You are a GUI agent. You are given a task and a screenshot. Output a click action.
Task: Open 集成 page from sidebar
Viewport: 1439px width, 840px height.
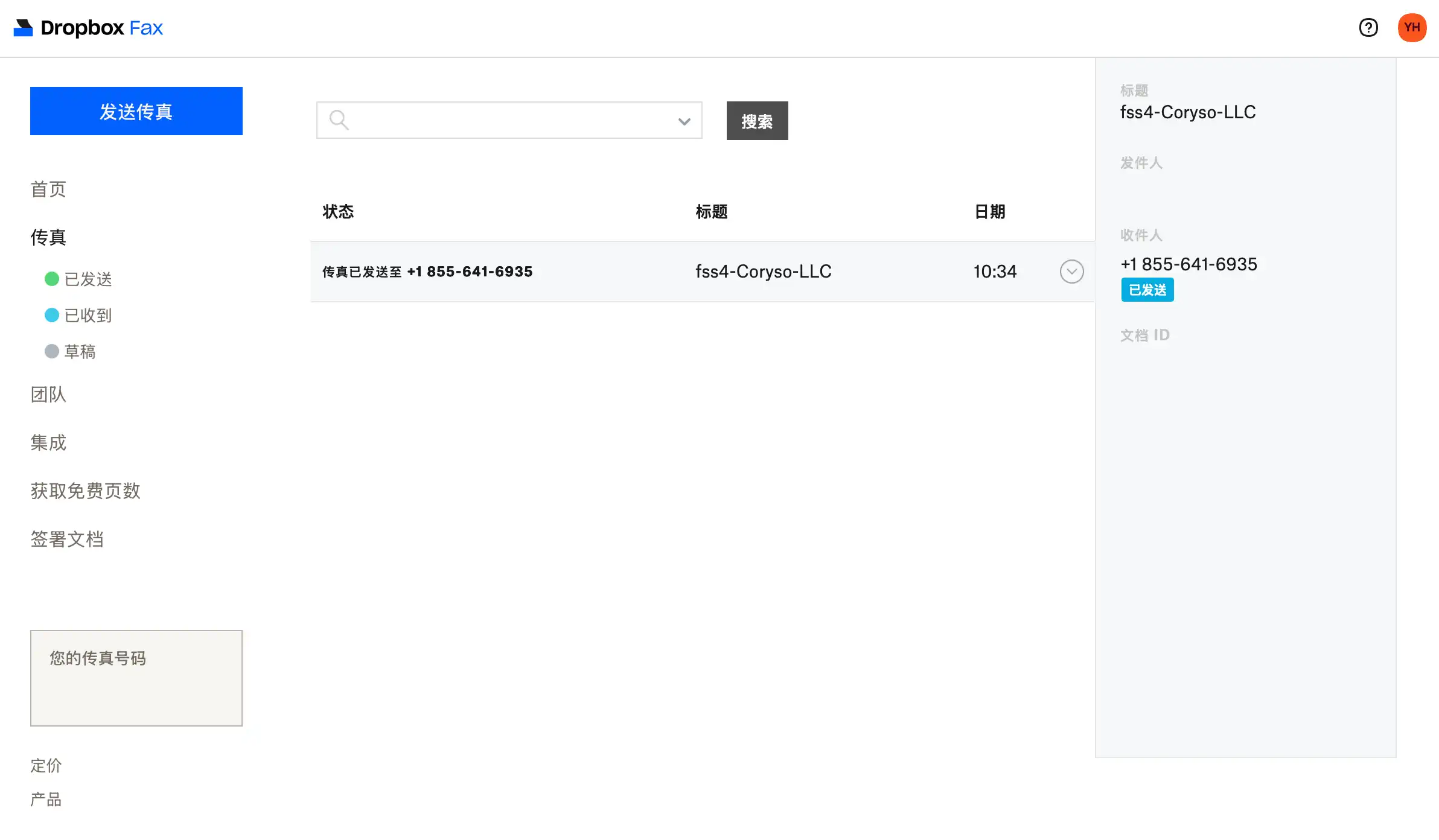pos(48,442)
